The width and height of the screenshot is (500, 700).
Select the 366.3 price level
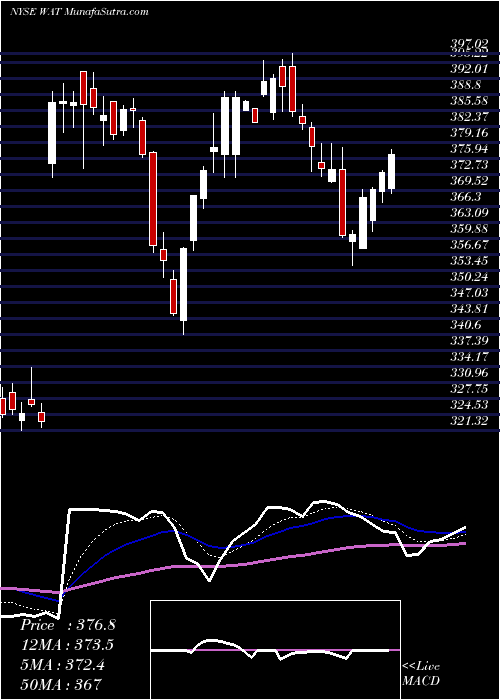464,197
